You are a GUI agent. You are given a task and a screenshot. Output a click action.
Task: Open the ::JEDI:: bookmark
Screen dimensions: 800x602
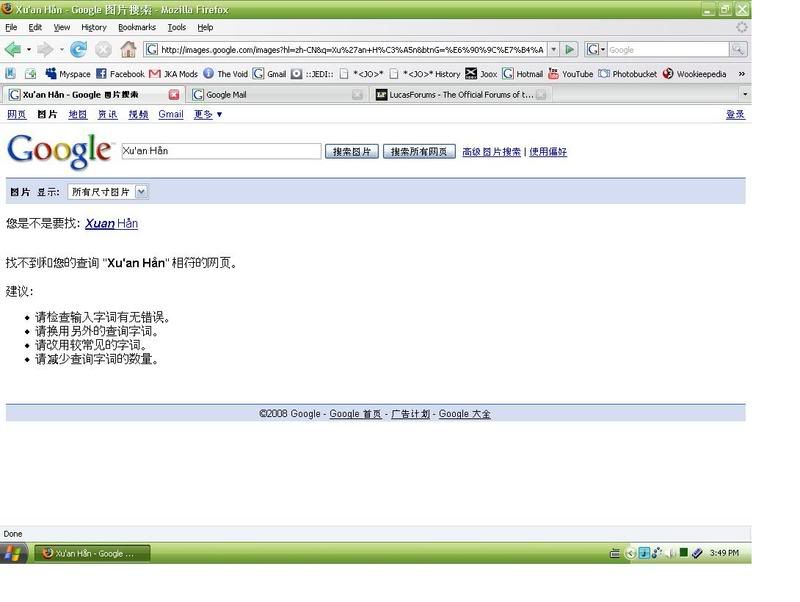click(312, 74)
